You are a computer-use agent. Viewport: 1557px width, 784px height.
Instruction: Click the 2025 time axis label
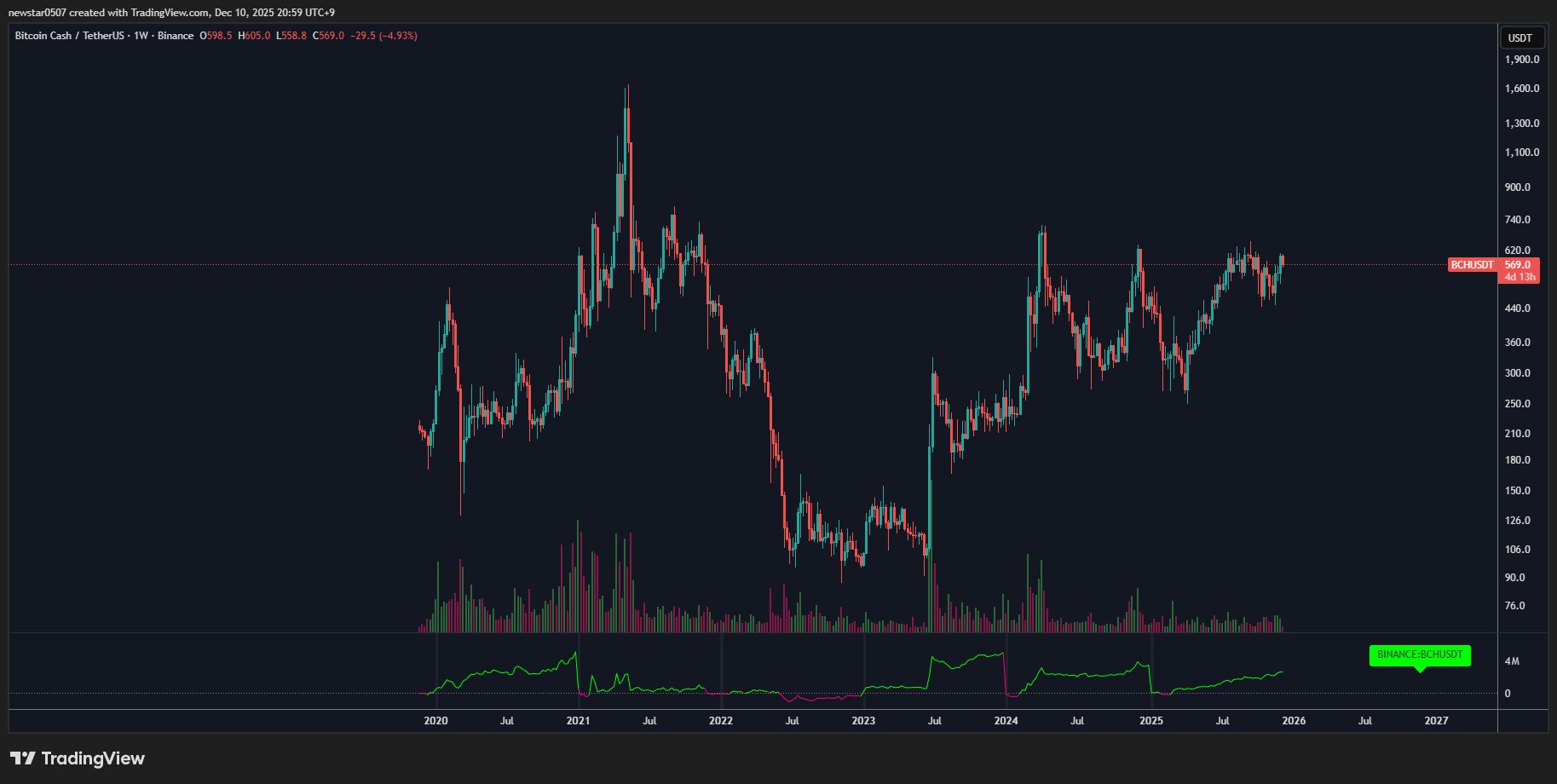(x=1151, y=721)
